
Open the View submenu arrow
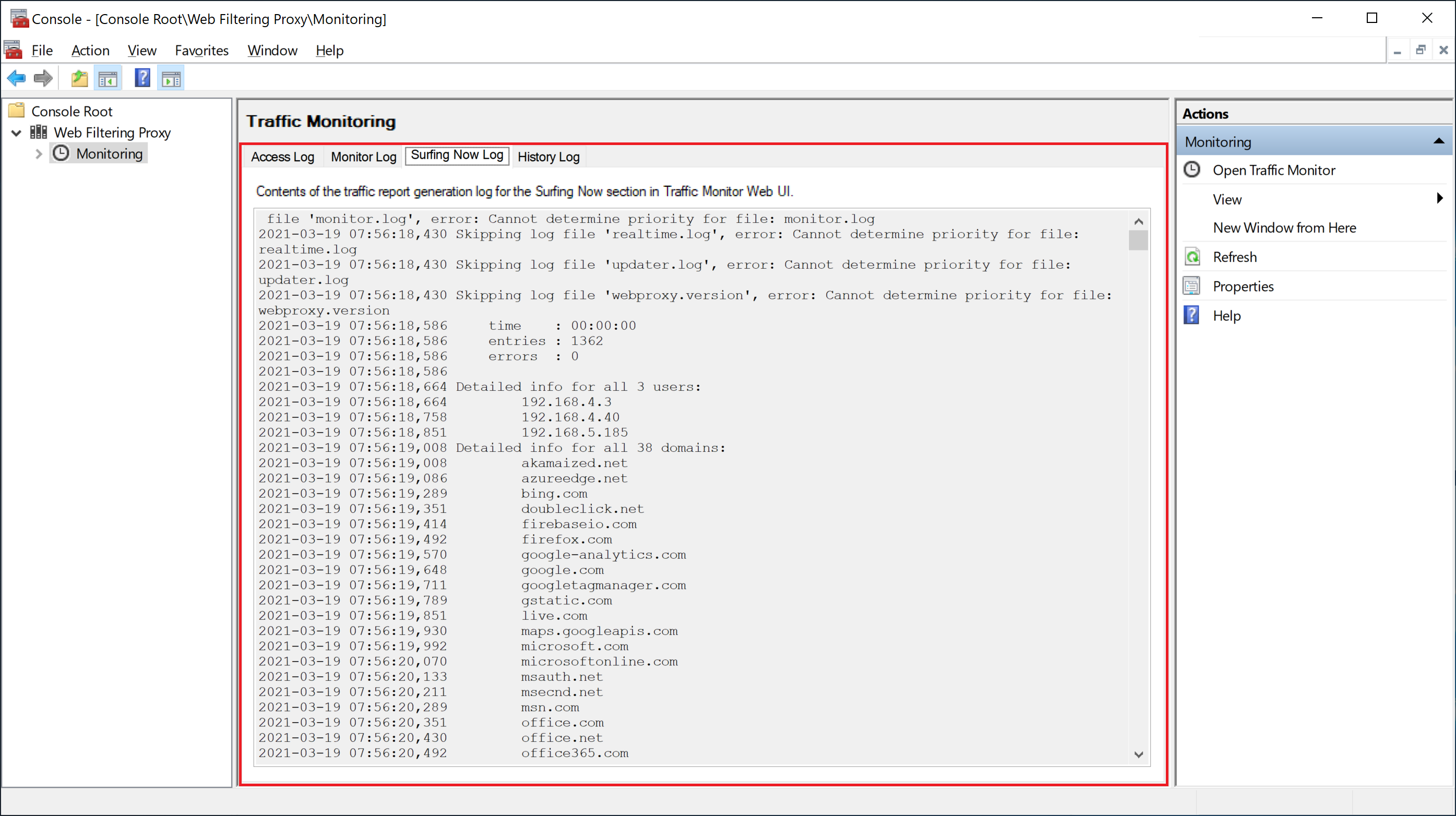tap(1440, 198)
